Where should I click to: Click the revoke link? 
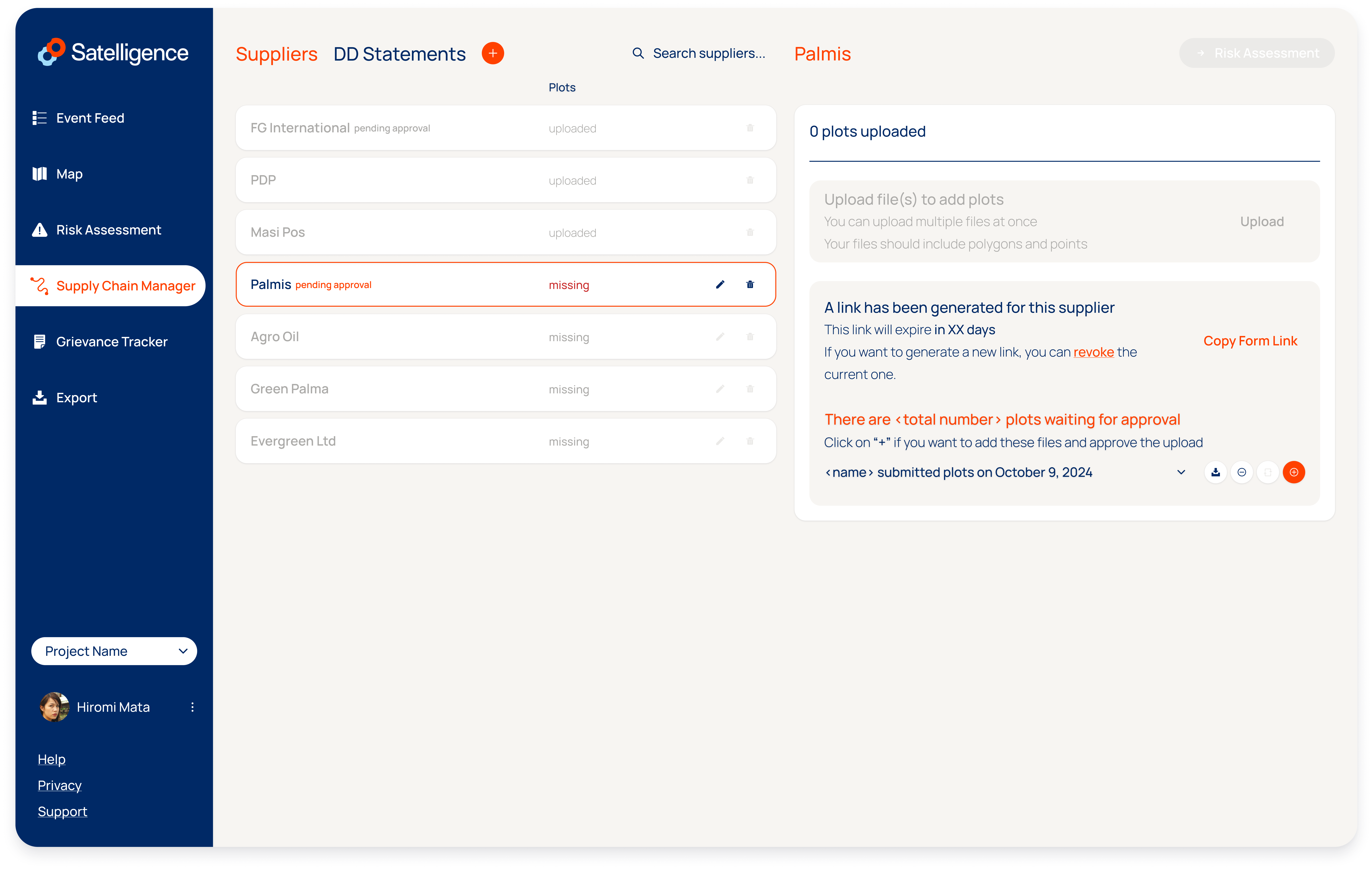point(1093,352)
